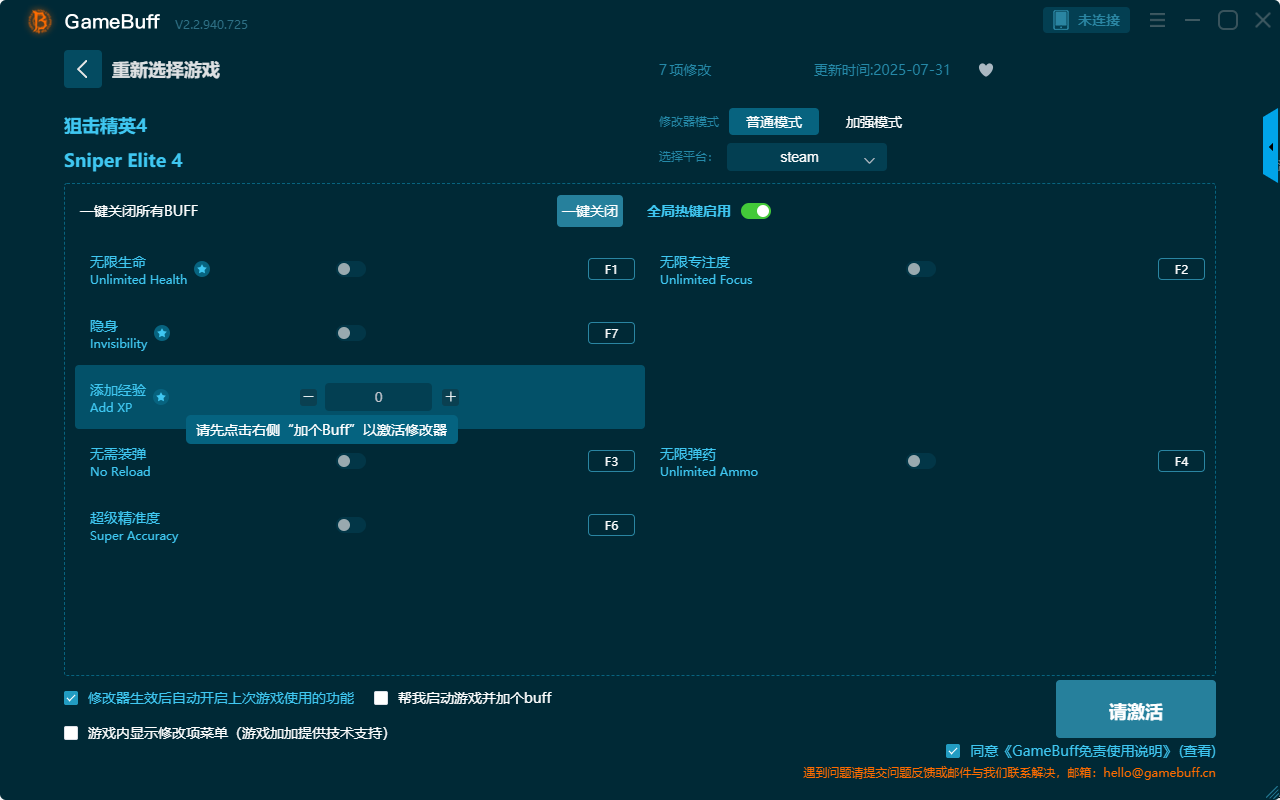
Task: Open the steam platform dropdown
Action: (x=807, y=157)
